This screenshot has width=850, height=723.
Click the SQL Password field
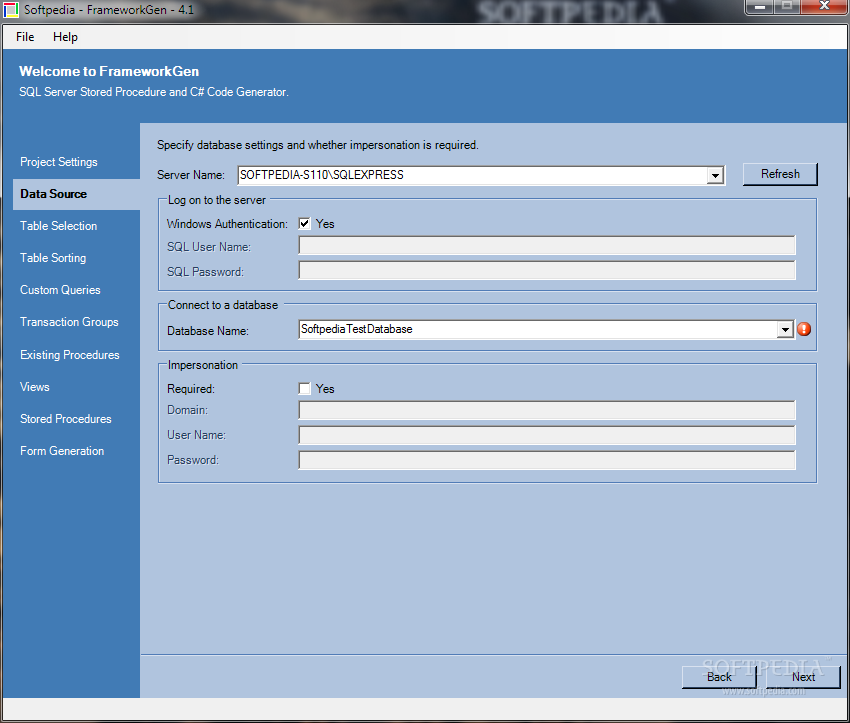point(547,270)
